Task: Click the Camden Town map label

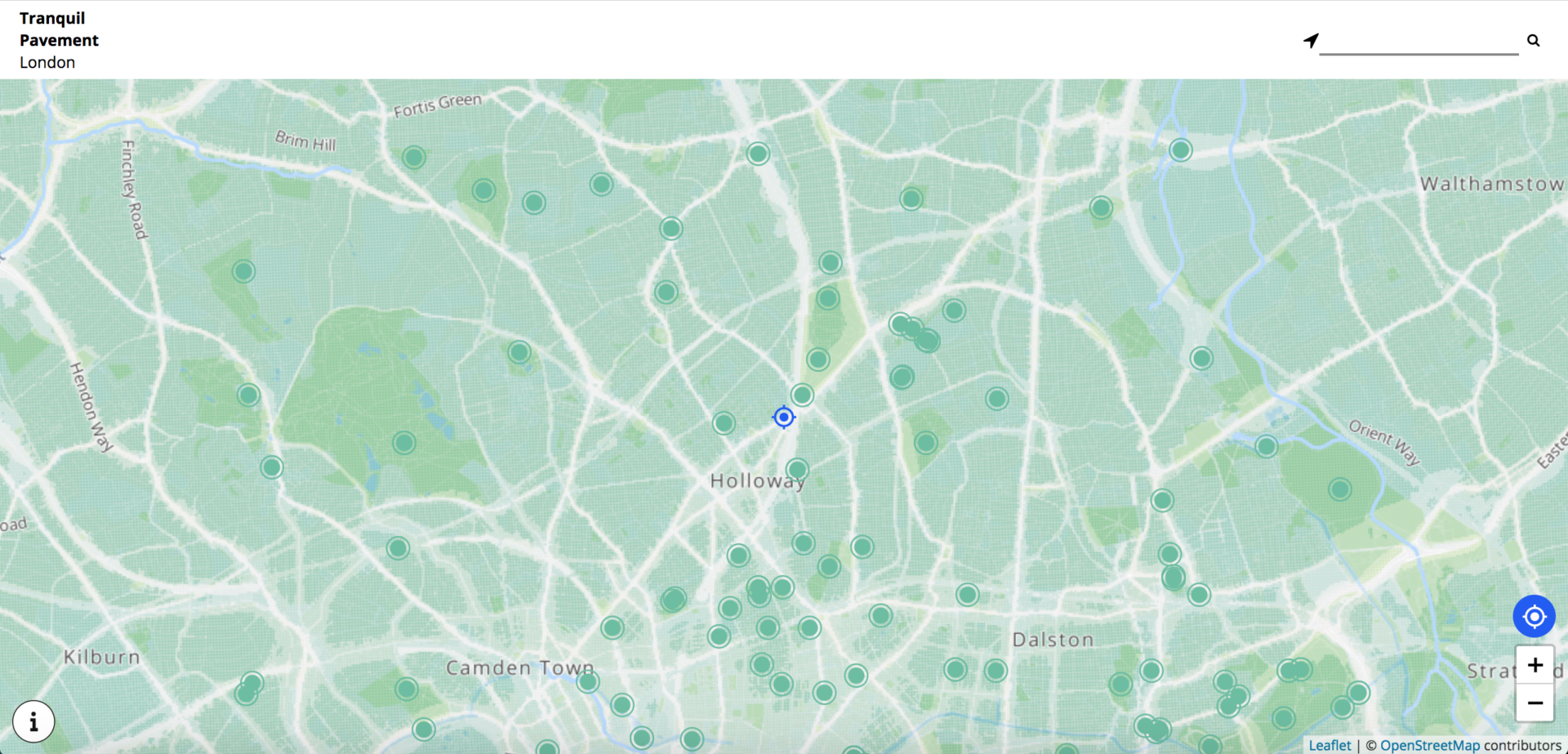Action: [520, 667]
